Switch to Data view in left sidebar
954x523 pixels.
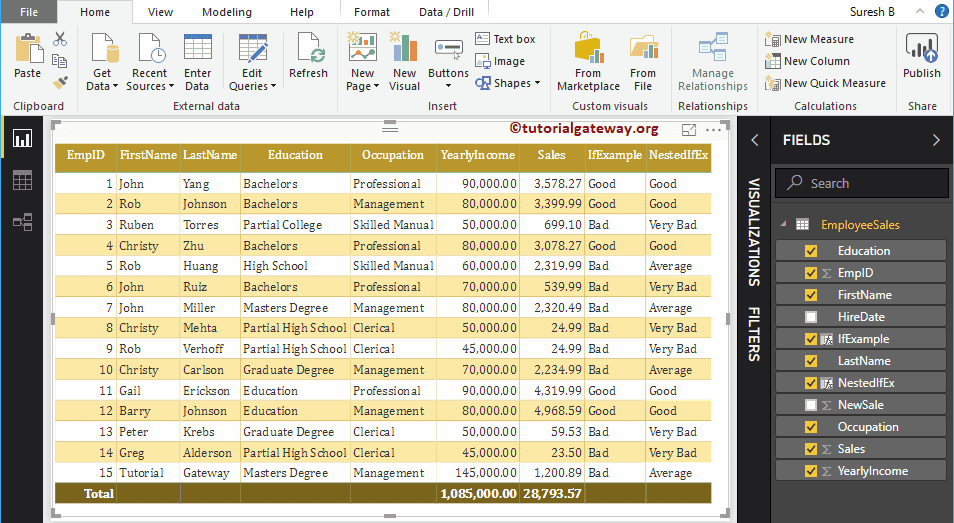(22, 181)
